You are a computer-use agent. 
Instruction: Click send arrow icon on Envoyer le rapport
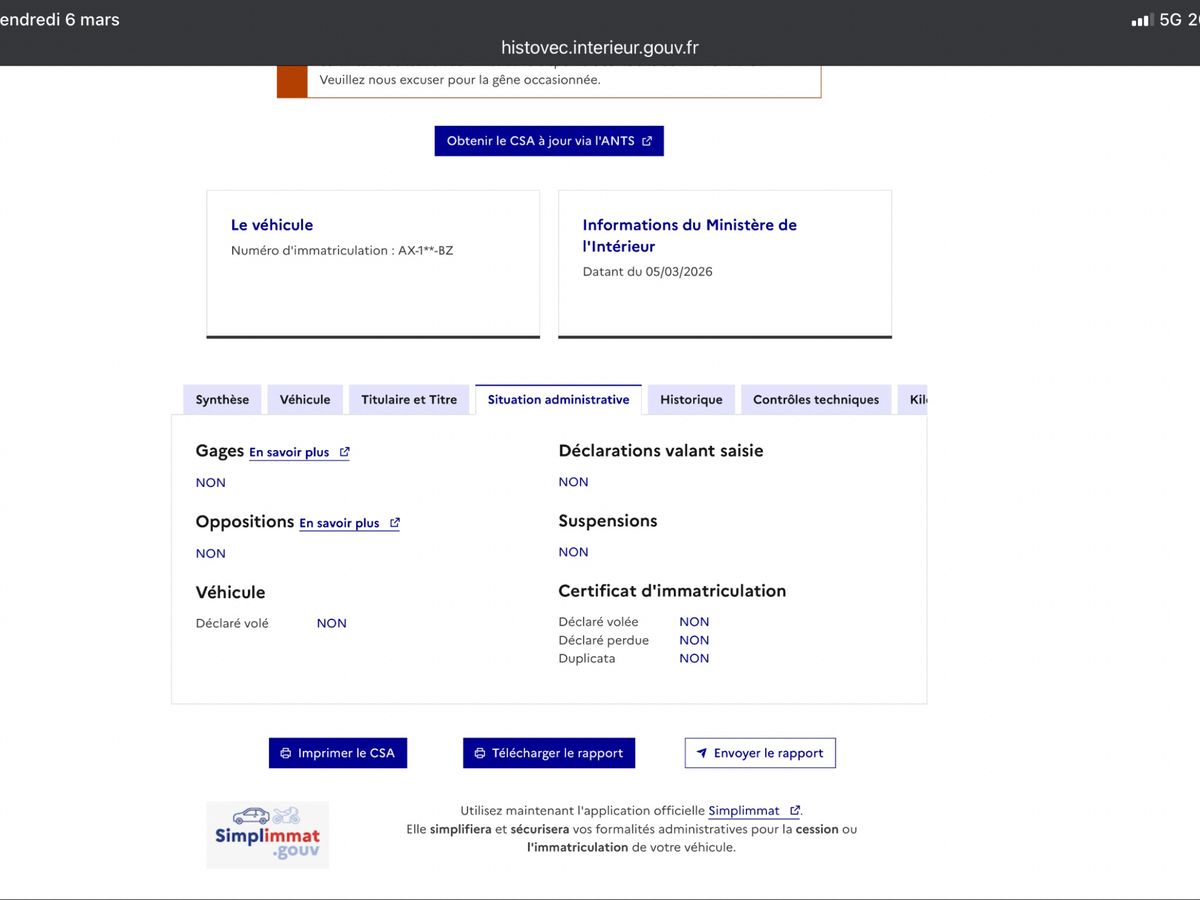[x=702, y=753]
